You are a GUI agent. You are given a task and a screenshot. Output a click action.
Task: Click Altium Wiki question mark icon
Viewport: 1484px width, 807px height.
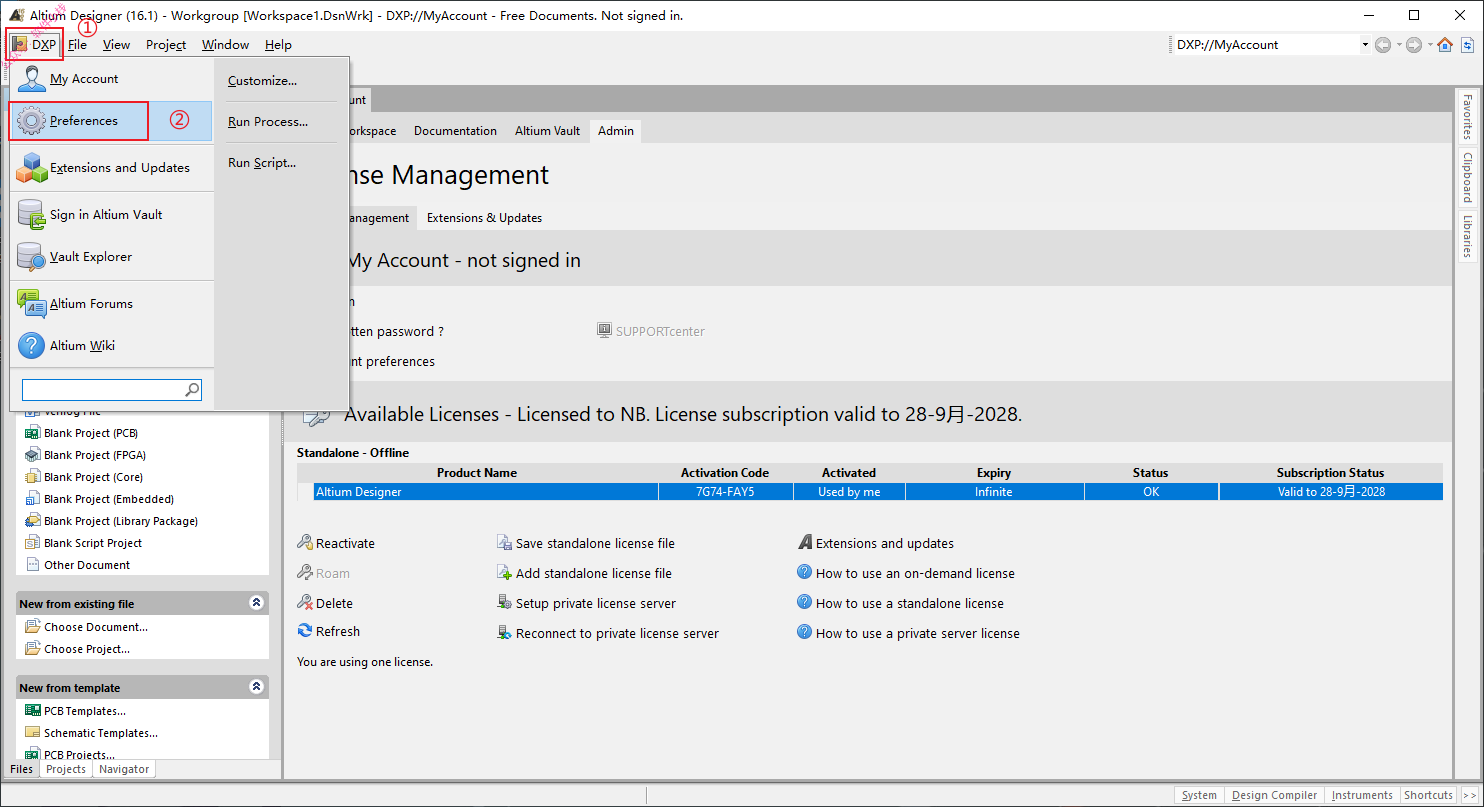click(31, 346)
